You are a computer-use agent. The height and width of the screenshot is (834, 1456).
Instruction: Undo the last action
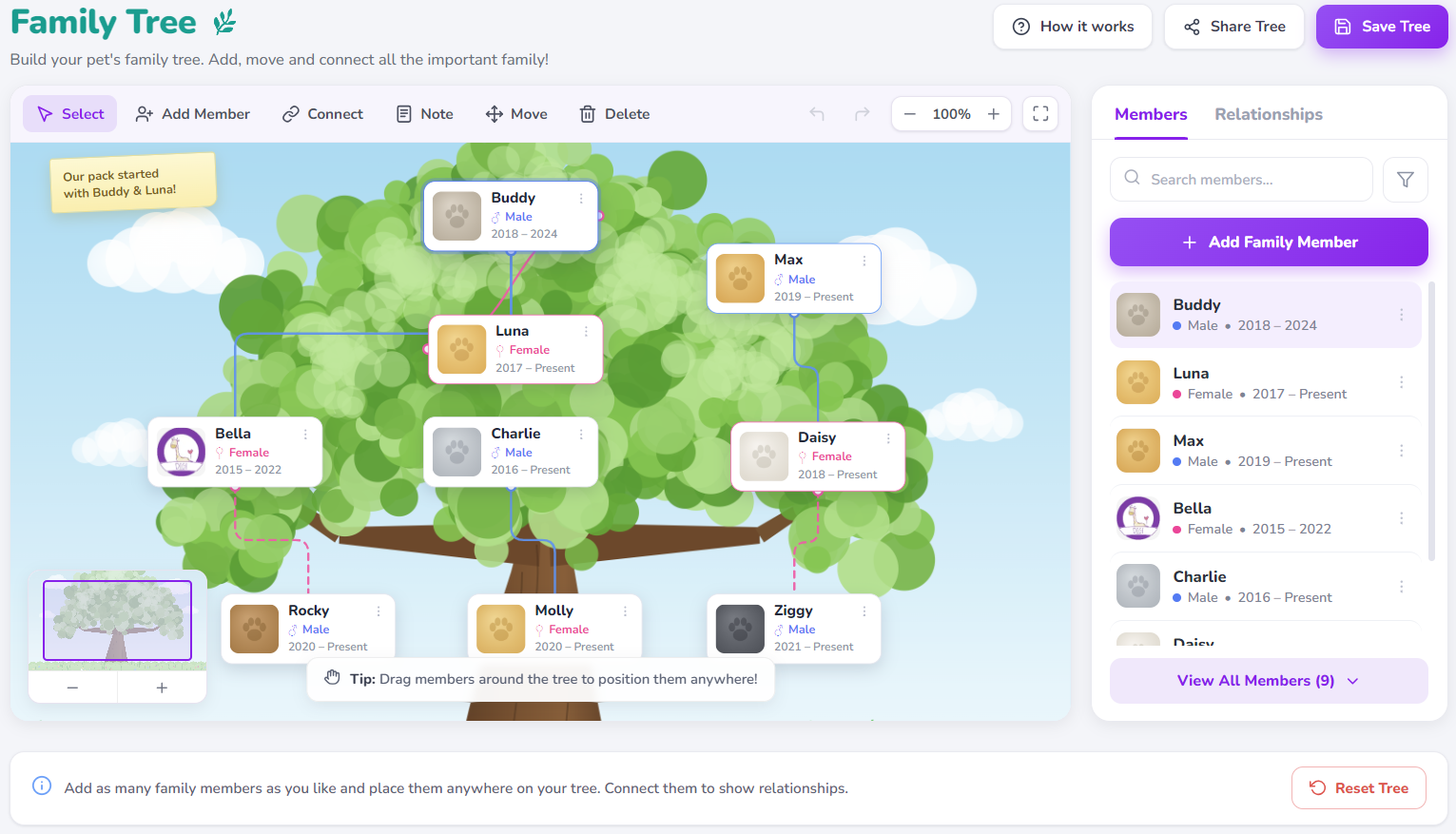817,114
